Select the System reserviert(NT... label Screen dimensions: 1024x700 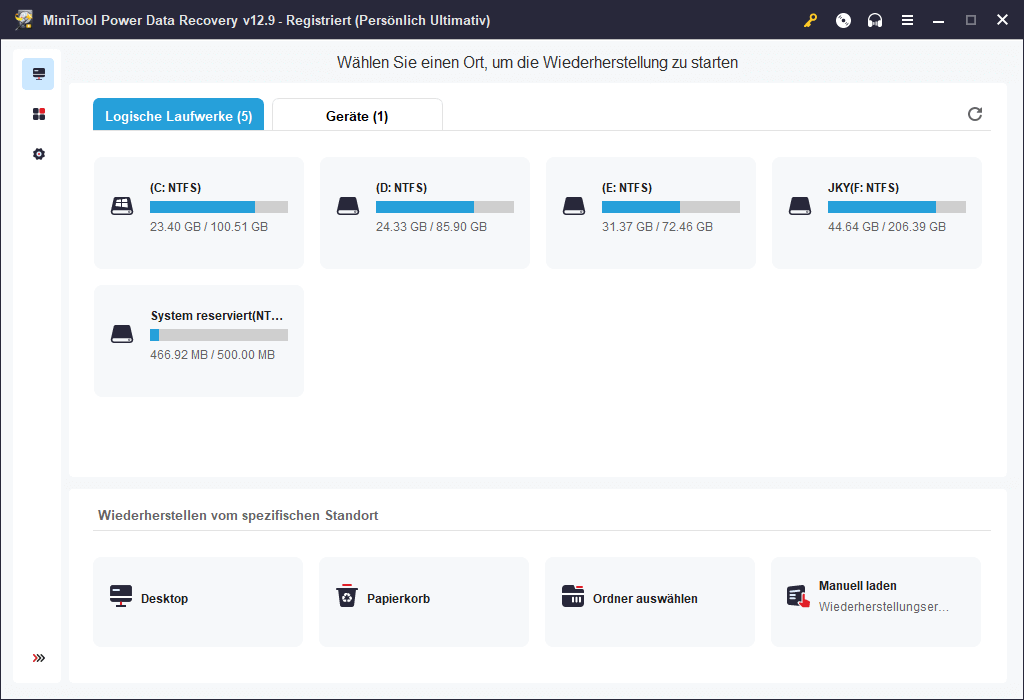point(217,316)
